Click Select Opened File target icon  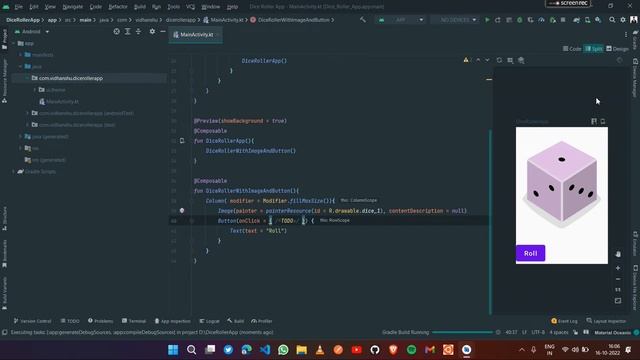(x=117, y=31)
